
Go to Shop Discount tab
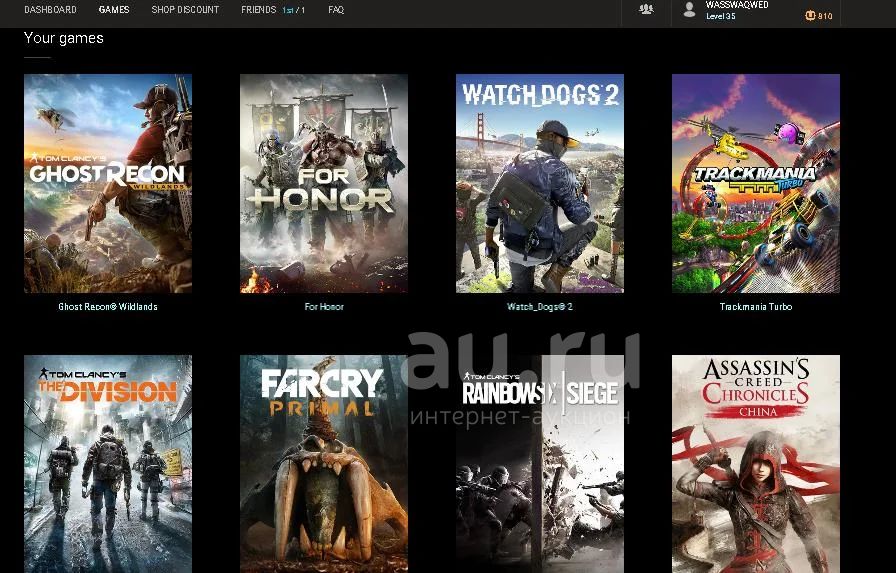pos(185,10)
